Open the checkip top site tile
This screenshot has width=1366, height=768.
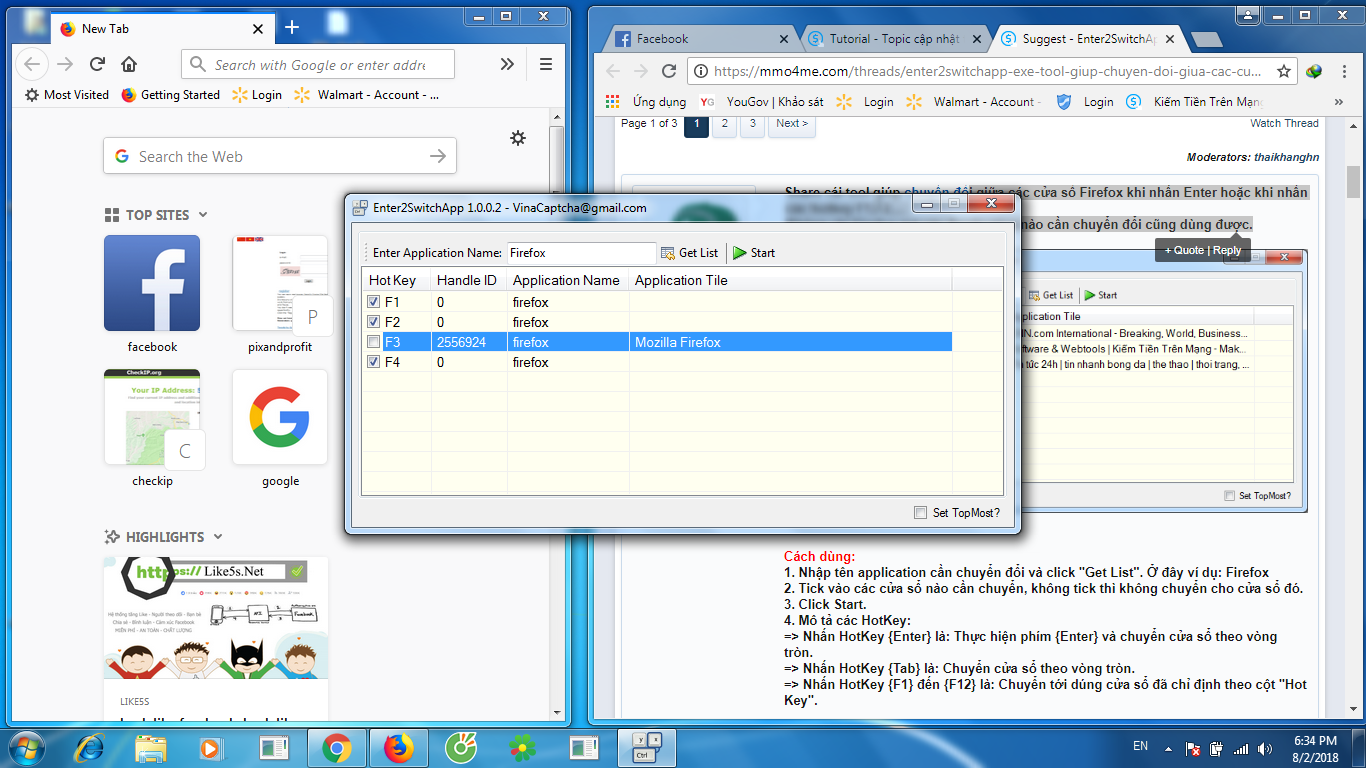(x=152, y=417)
